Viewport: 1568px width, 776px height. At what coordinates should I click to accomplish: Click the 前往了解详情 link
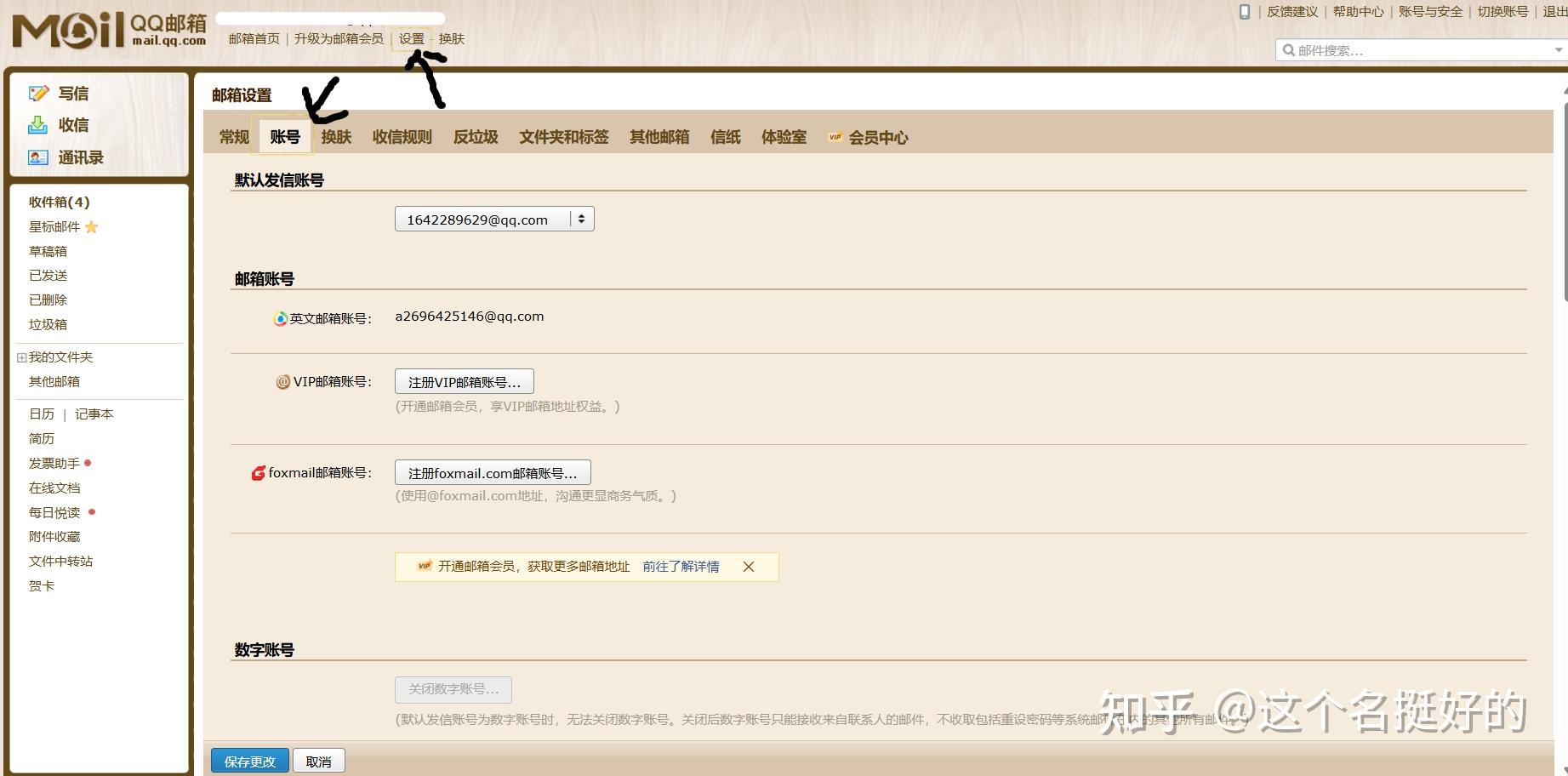click(681, 567)
